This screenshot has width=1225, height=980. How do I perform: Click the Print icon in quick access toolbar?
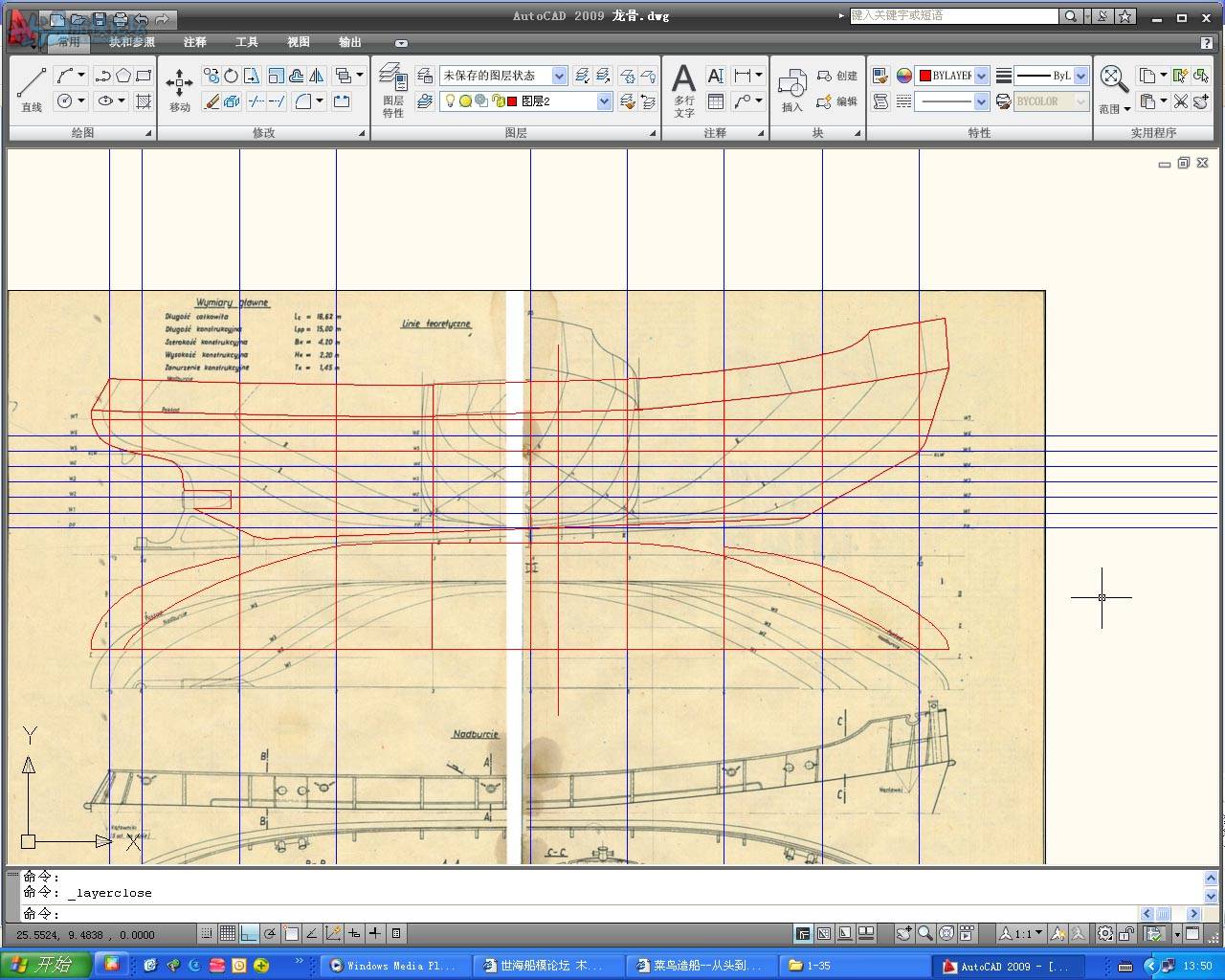(x=121, y=18)
